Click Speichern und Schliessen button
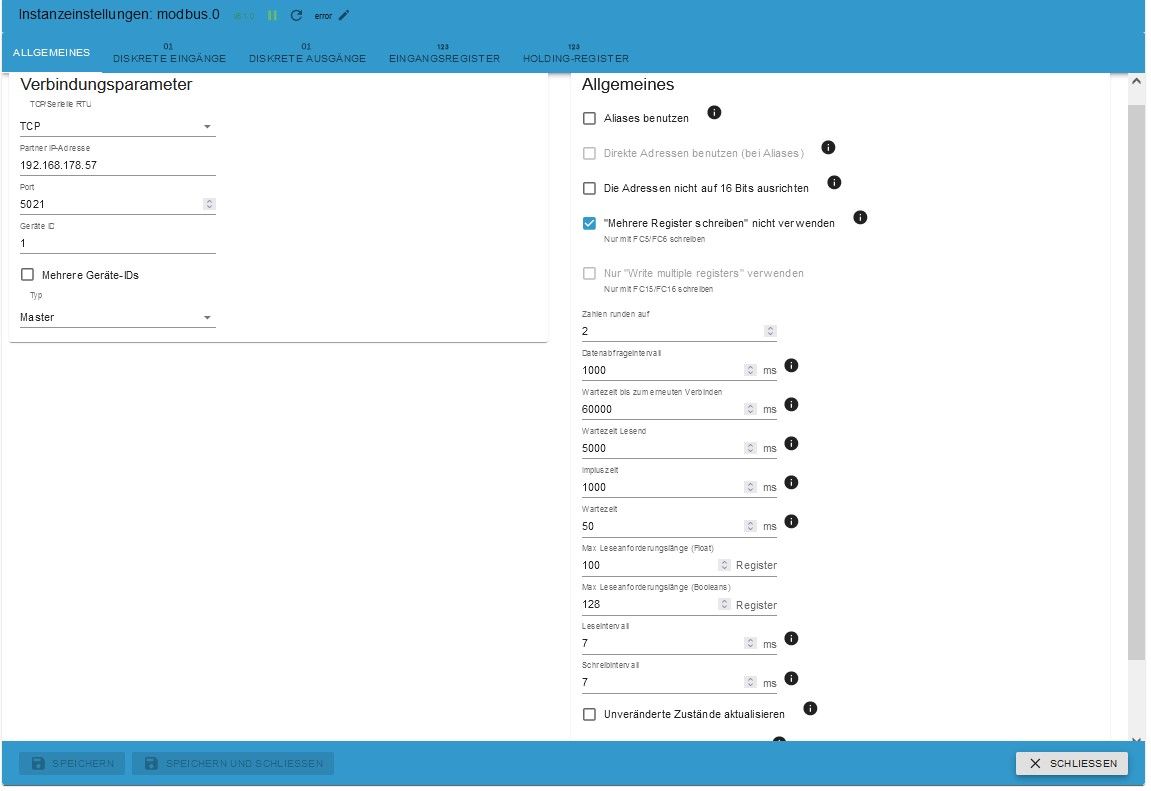The width and height of the screenshot is (1151, 791). tap(233, 763)
